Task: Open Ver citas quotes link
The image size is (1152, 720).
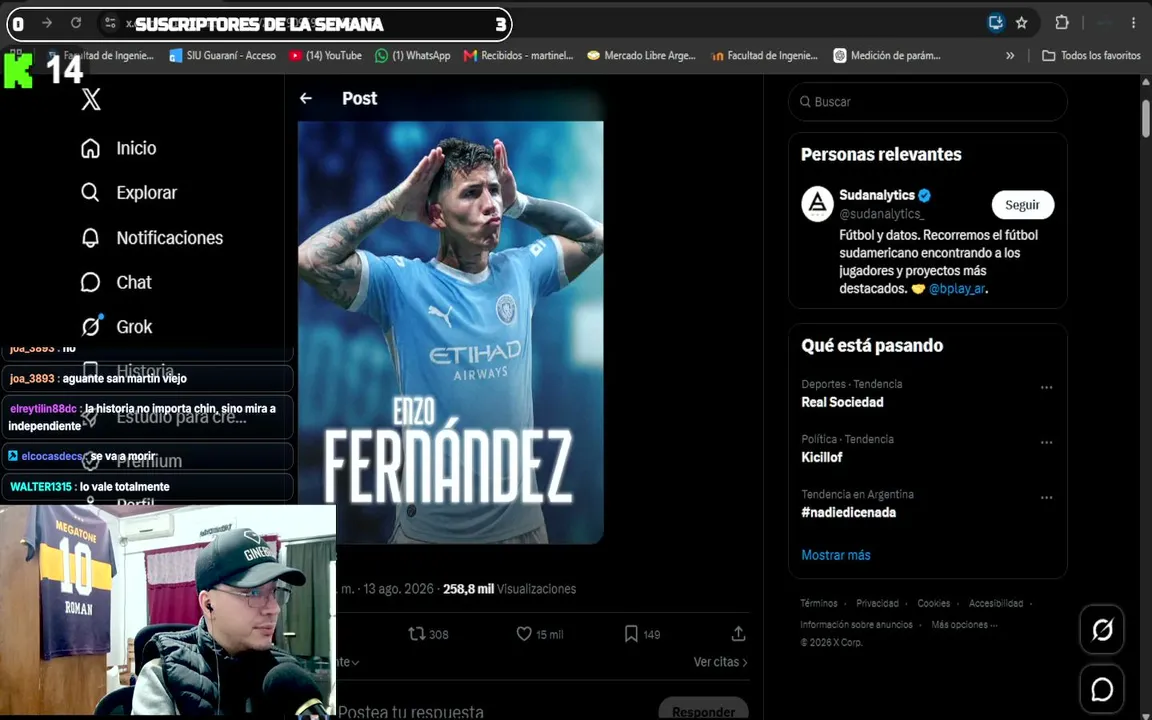Action: (x=720, y=662)
